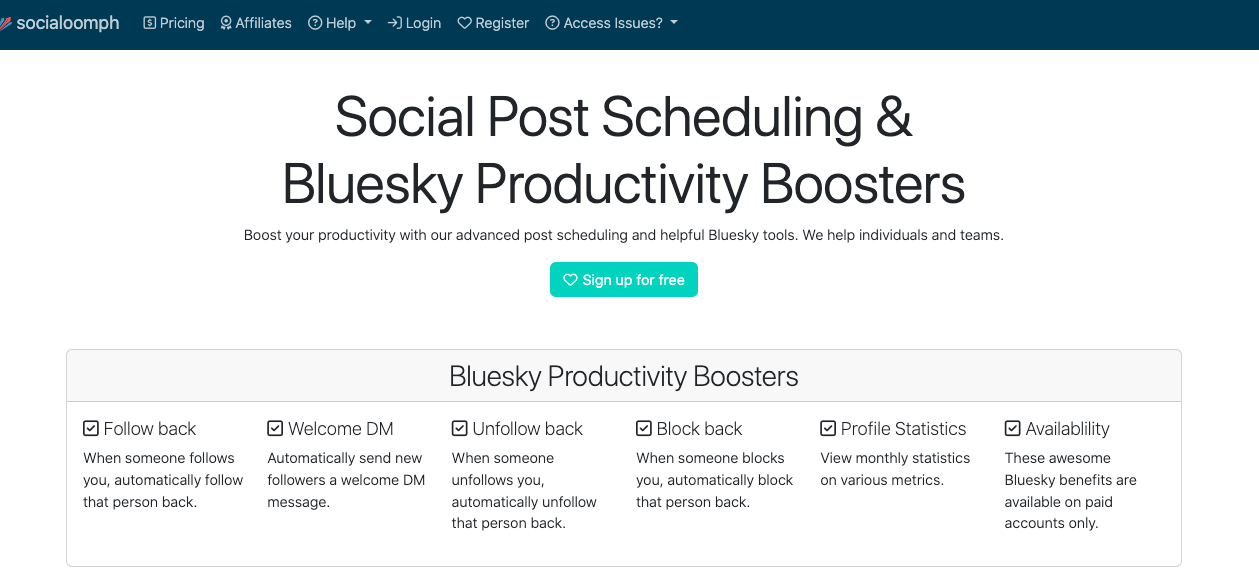Click the heart icon in the Sign up button
The width and height of the screenshot is (1259, 574).
[571, 280]
